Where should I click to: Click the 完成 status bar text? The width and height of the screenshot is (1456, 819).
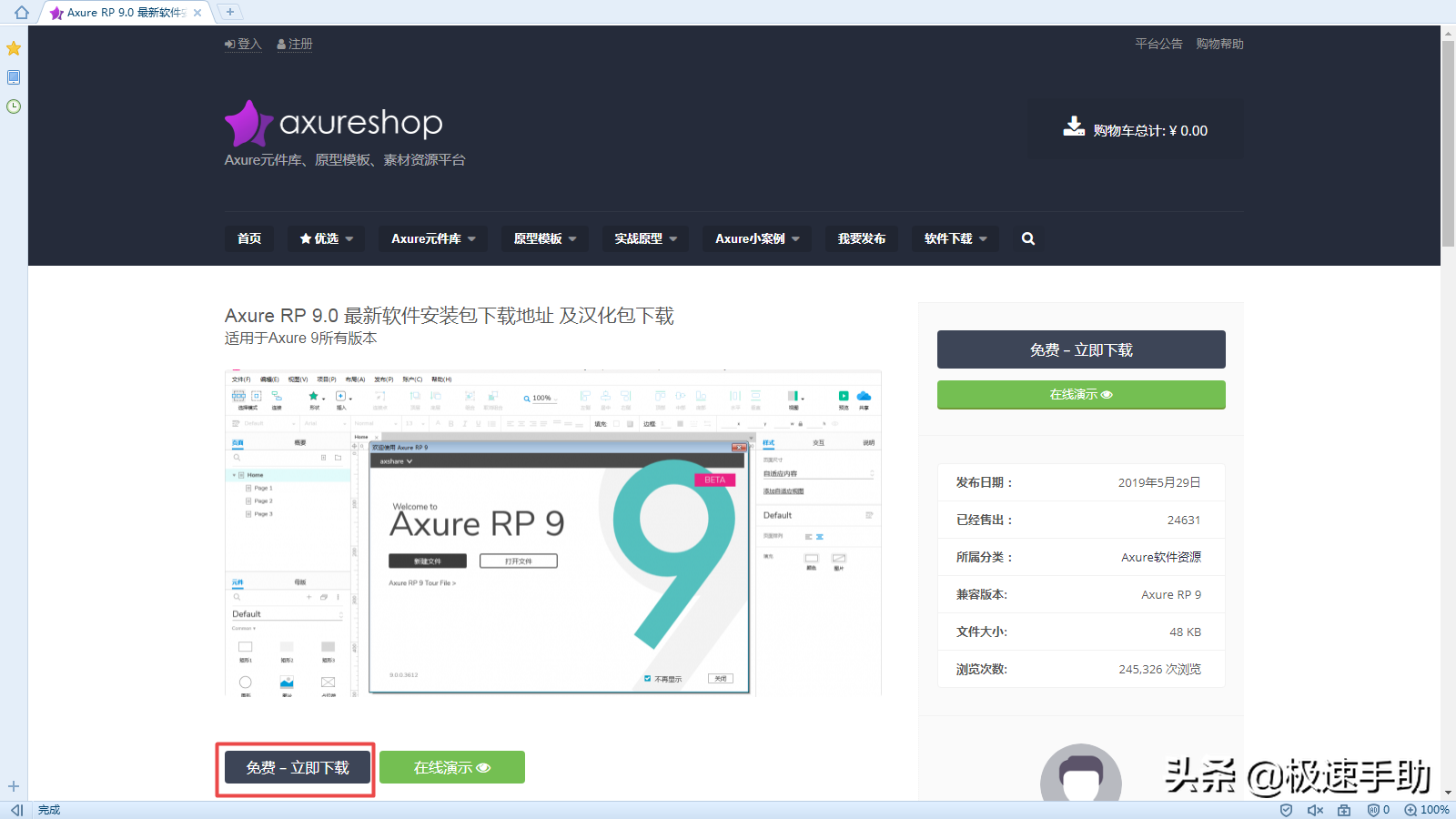click(x=49, y=810)
